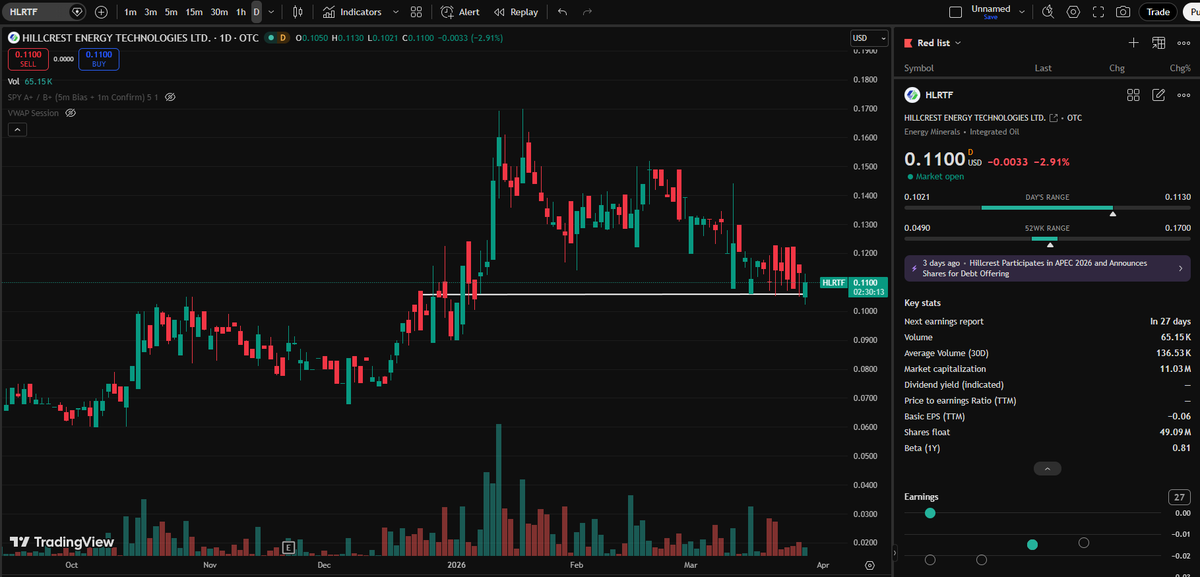Collapse the key stats section chevron
The width and height of the screenshot is (1200, 577).
coord(1046,468)
